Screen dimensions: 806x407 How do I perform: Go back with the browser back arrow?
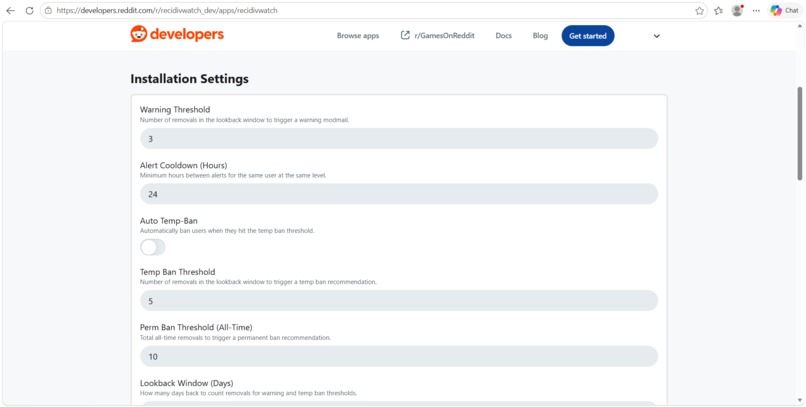tap(10, 10)
